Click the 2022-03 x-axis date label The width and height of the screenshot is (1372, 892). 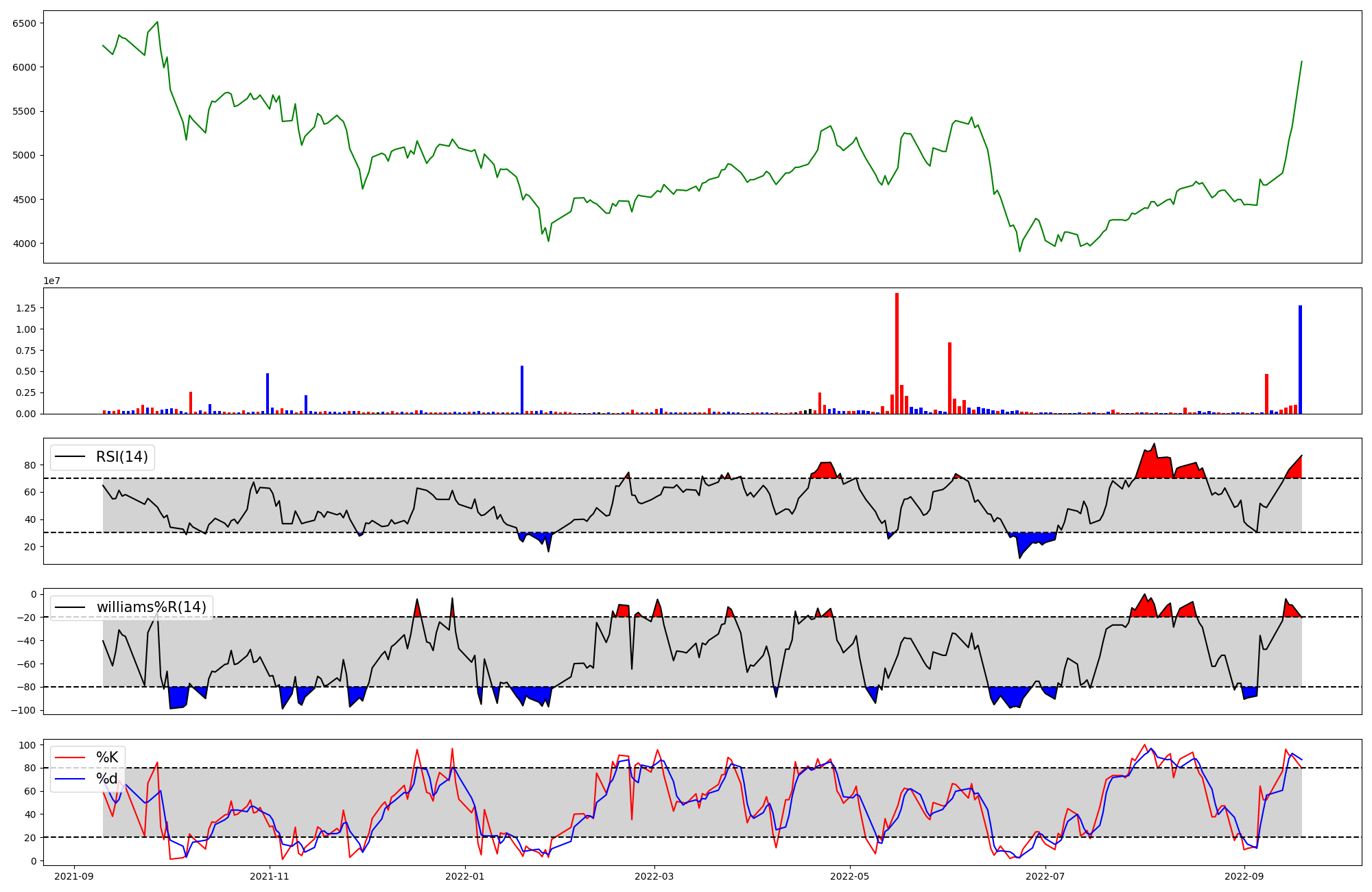(654, 876)
